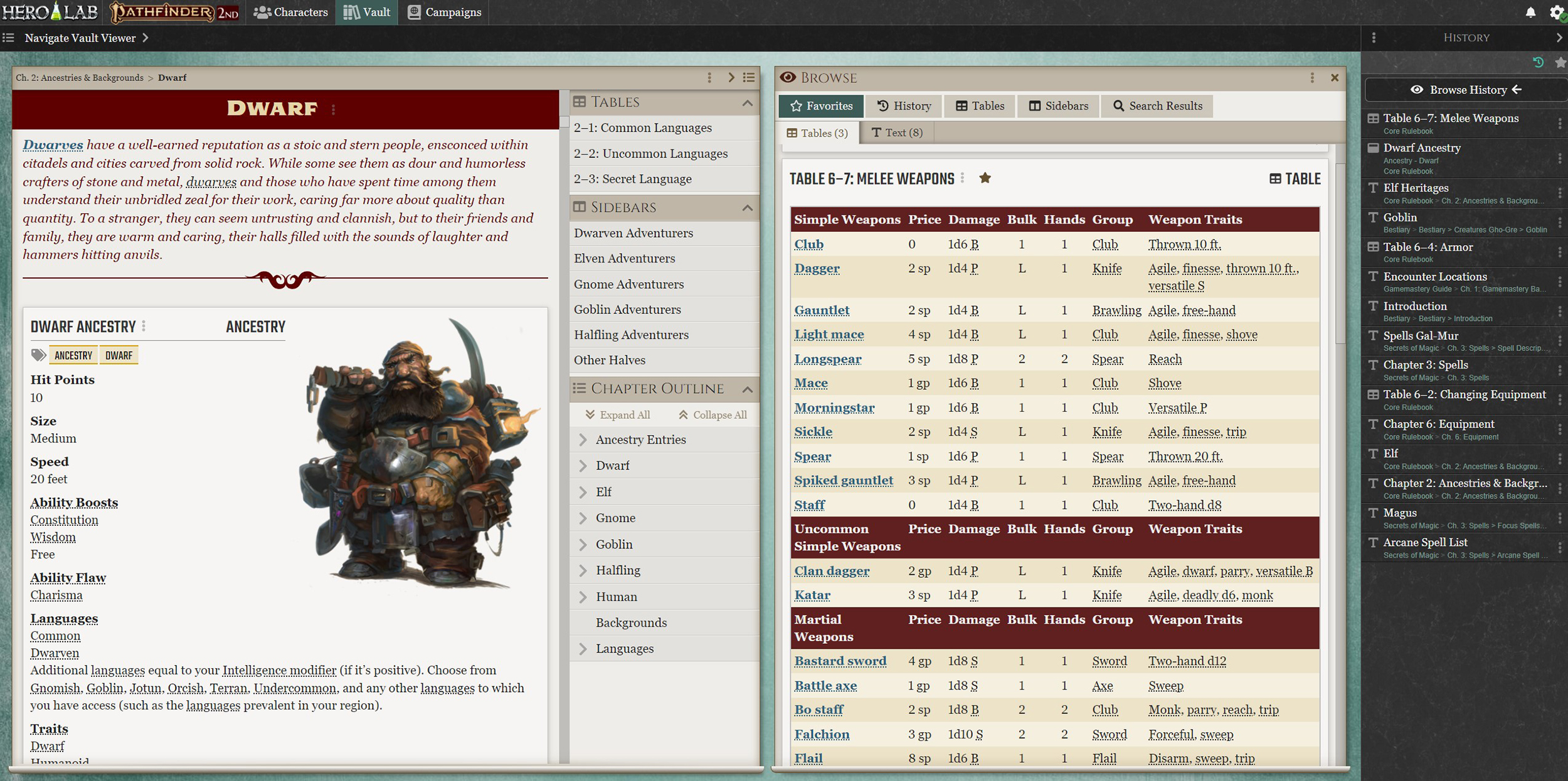Click Expand All in chapter outline
Image resolution: width=1568 pixels, height=781 pixels.
[618, 415]
